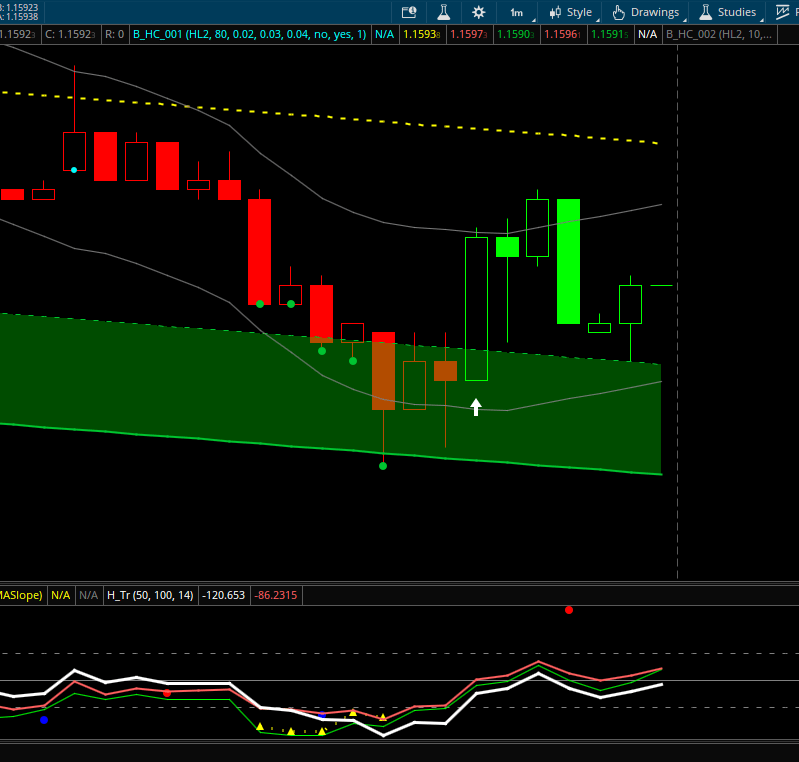Image resolution: width=799 pixels, height=762 pixels.
Task: Click the C: 1.15923 close price readout
Action: 70,34
